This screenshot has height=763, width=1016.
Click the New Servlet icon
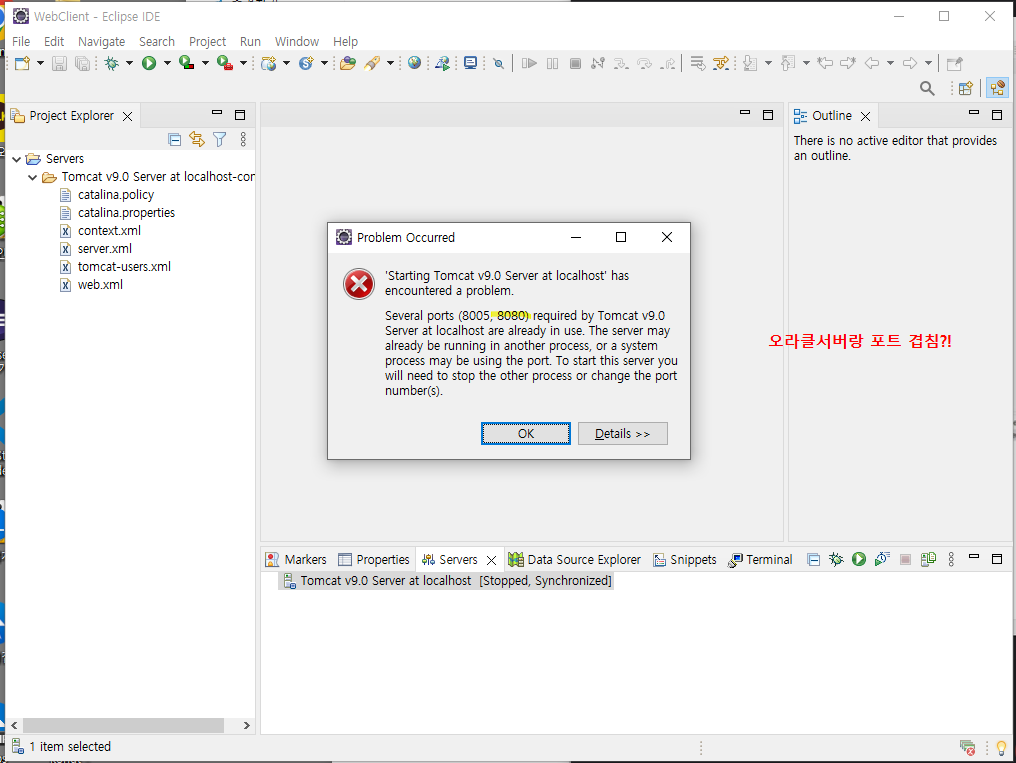pos(306,63)
